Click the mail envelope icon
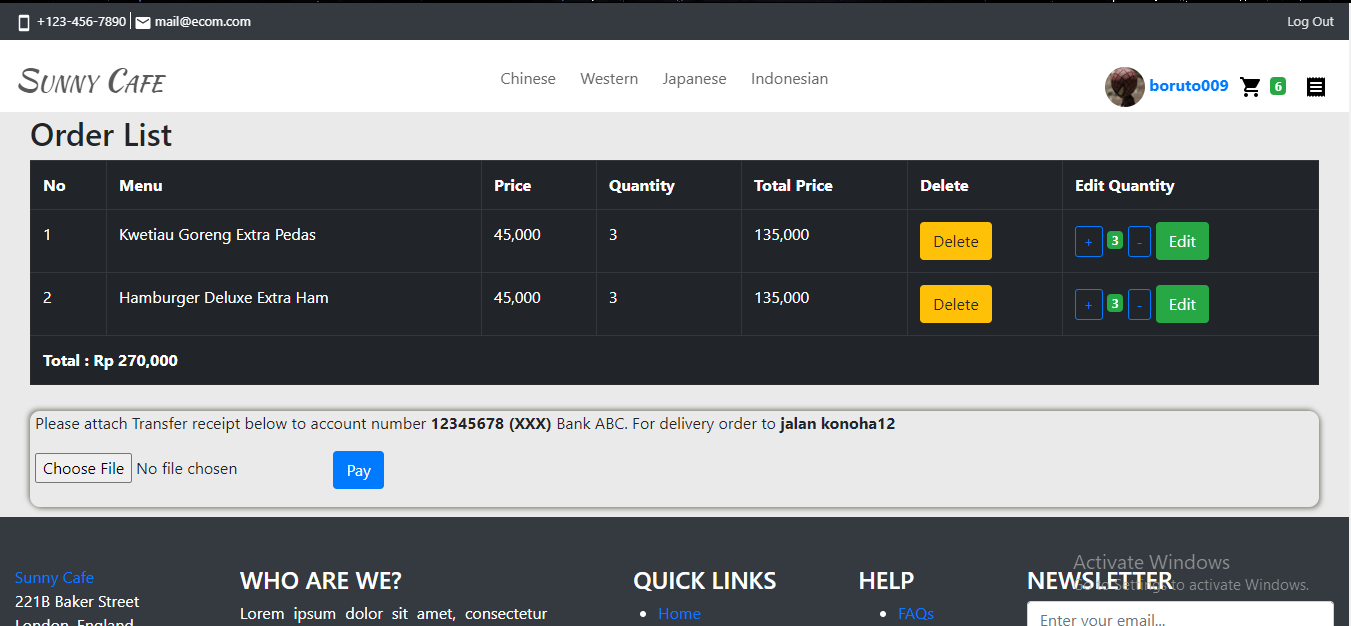 [143, 22]
